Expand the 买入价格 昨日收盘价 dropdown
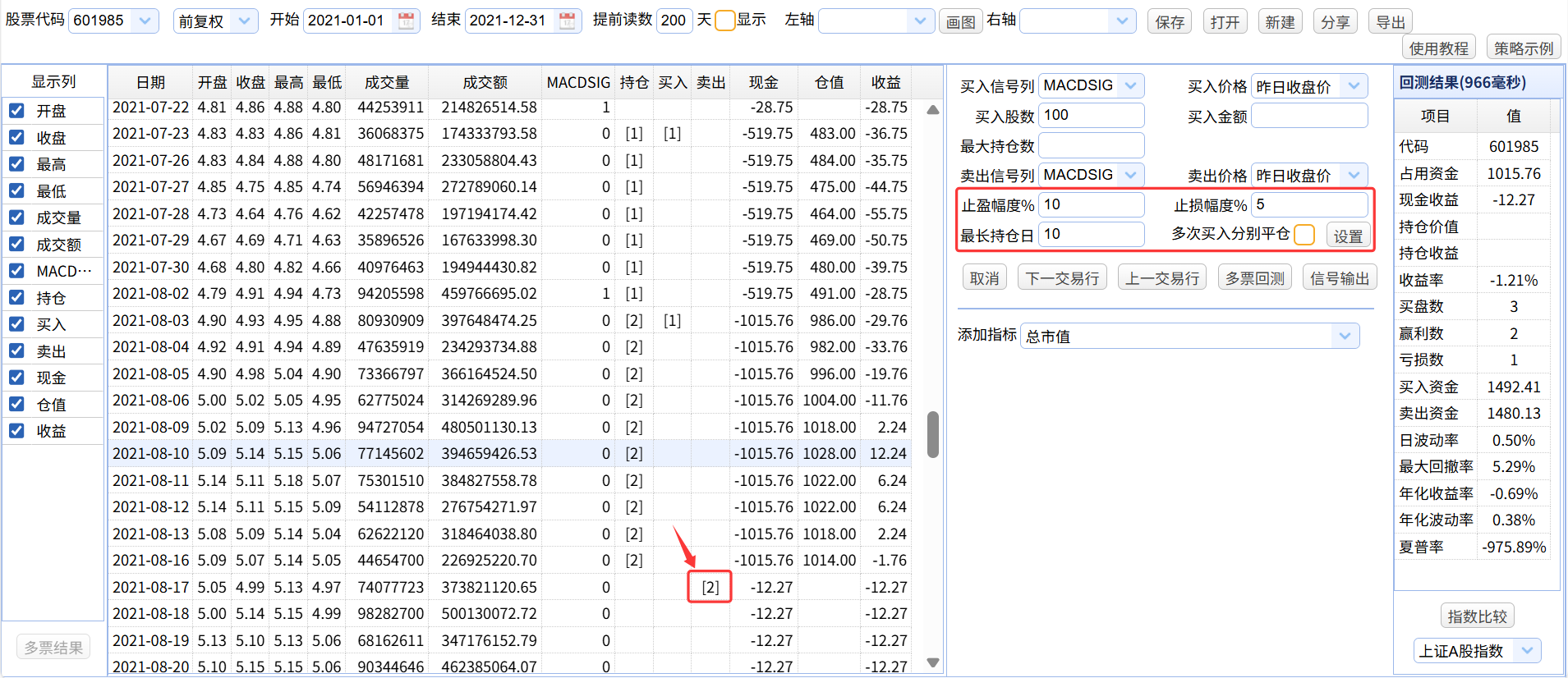Image resolution: width=1568 pixels, height=678 pixels. pos(1354,85)
